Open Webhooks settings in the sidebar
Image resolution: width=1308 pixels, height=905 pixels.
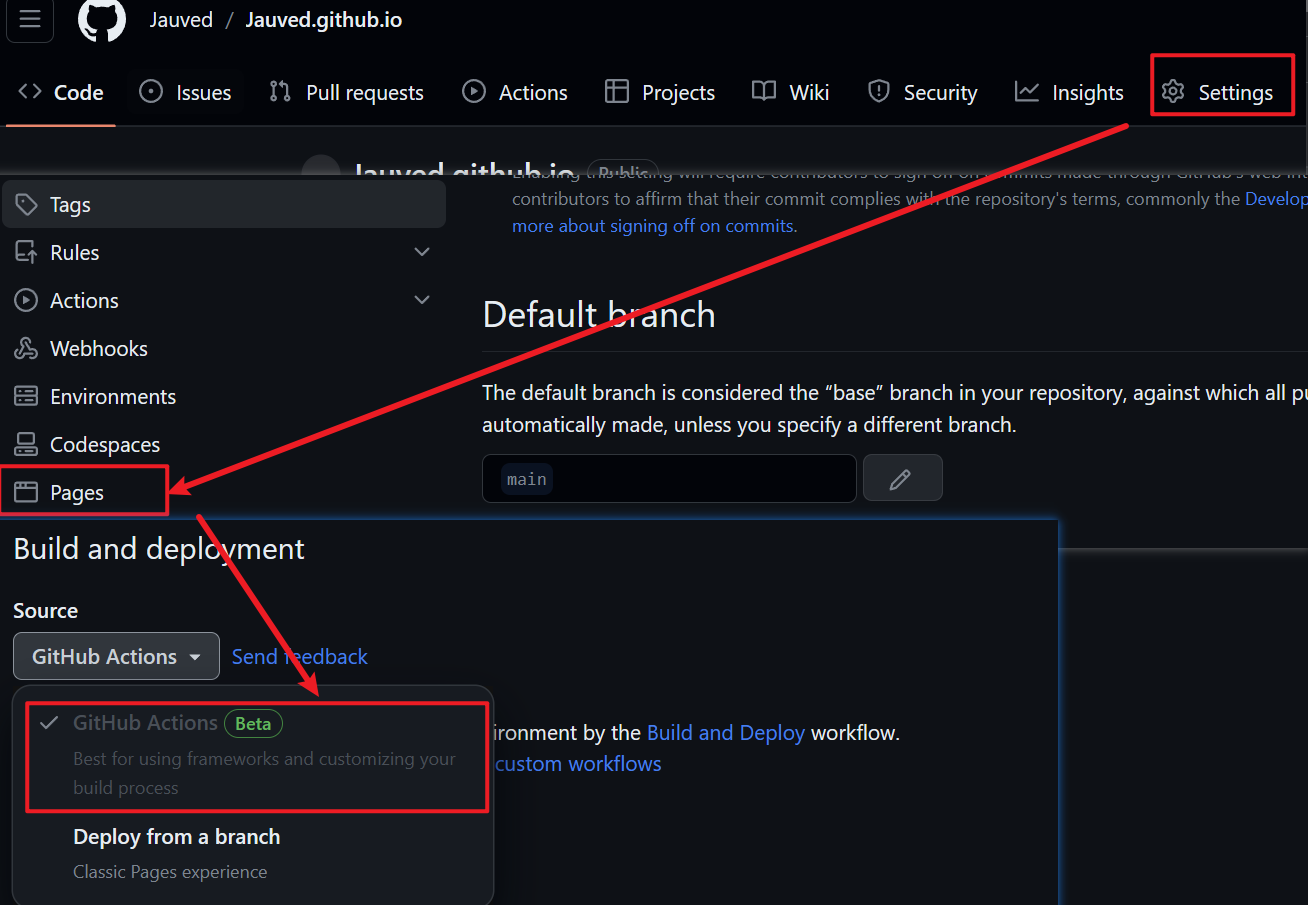(x=98, y=349)
